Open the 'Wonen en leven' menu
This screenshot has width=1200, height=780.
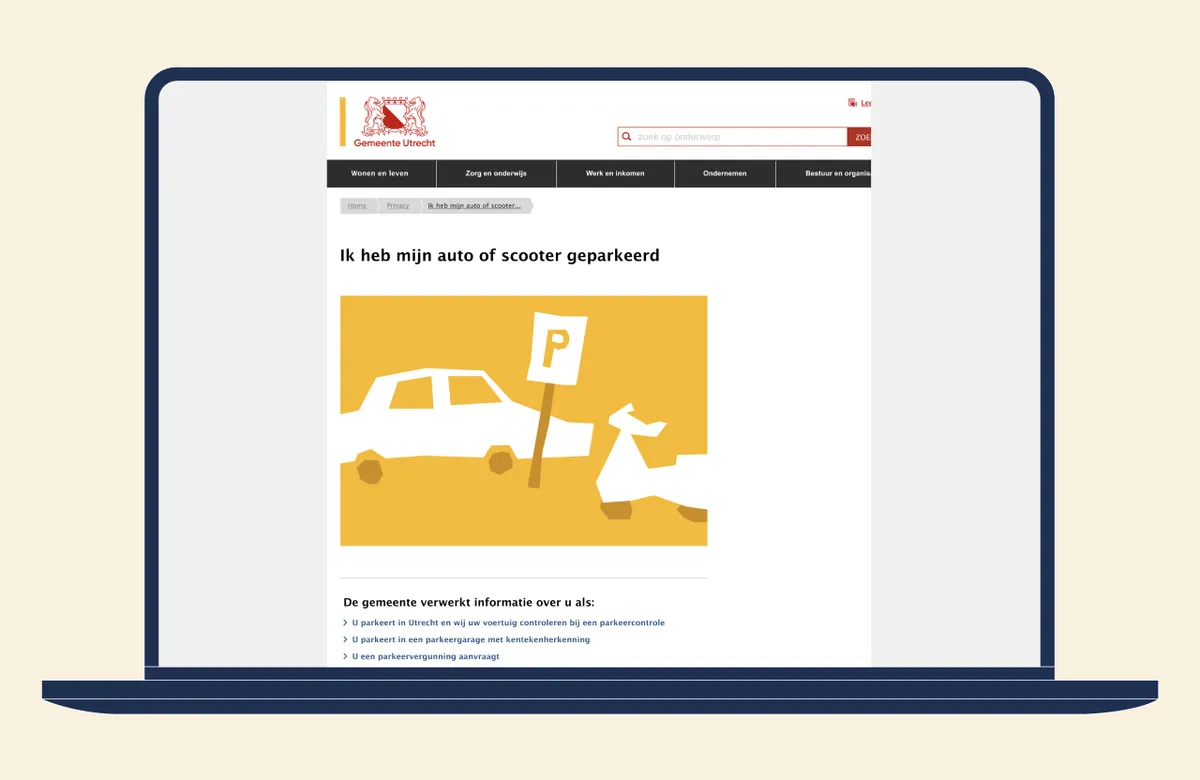(379, 174)
